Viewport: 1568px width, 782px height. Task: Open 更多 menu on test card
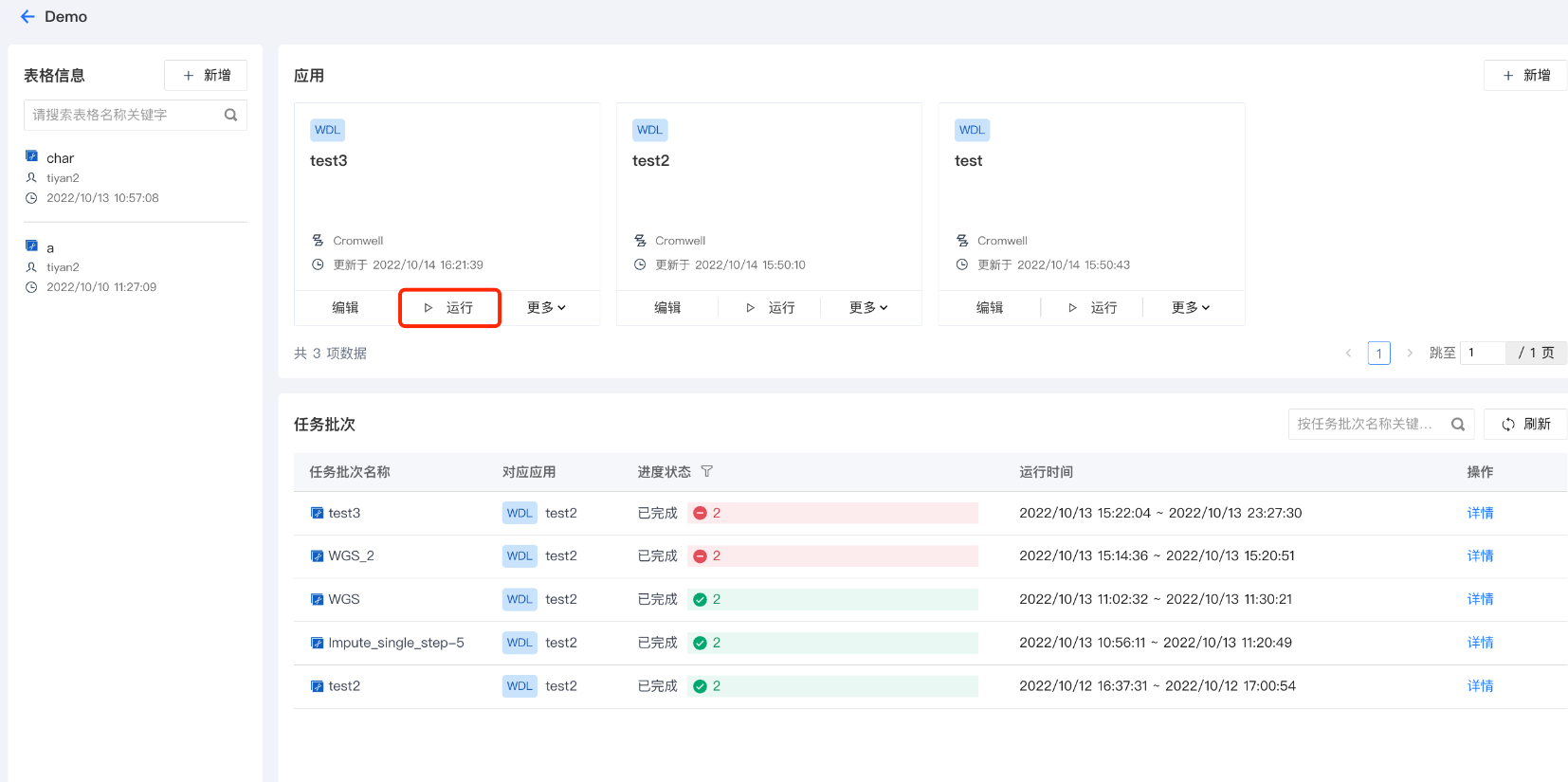(x=1191, y=308)
